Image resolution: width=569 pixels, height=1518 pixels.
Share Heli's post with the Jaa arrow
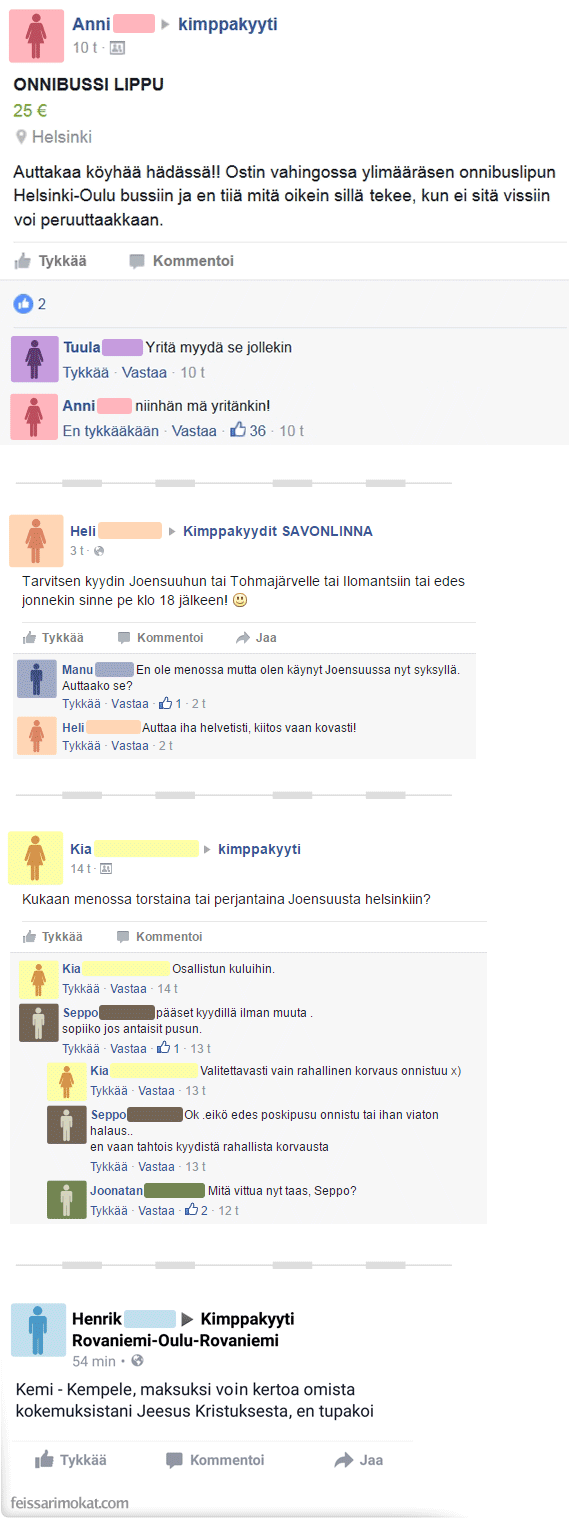[256, 638]
